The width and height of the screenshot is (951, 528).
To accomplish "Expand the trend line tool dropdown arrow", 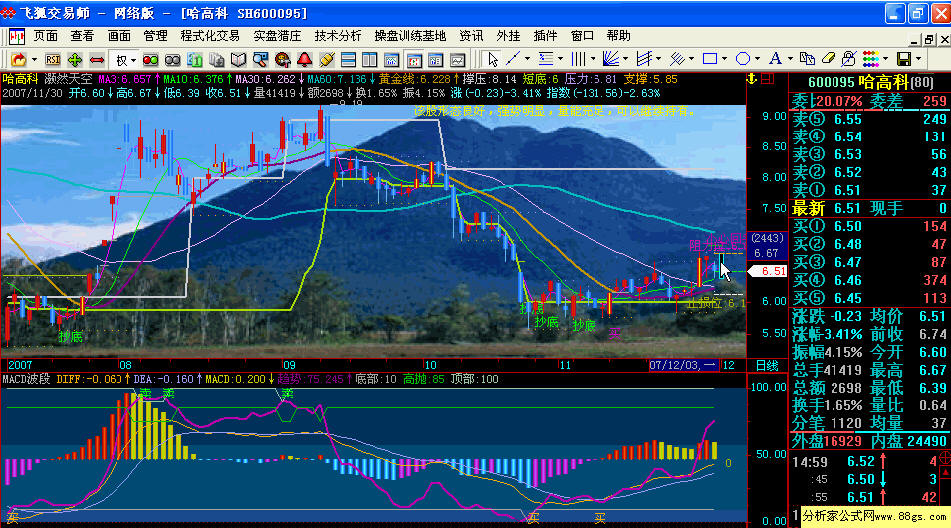I will (x=527, y=59).
